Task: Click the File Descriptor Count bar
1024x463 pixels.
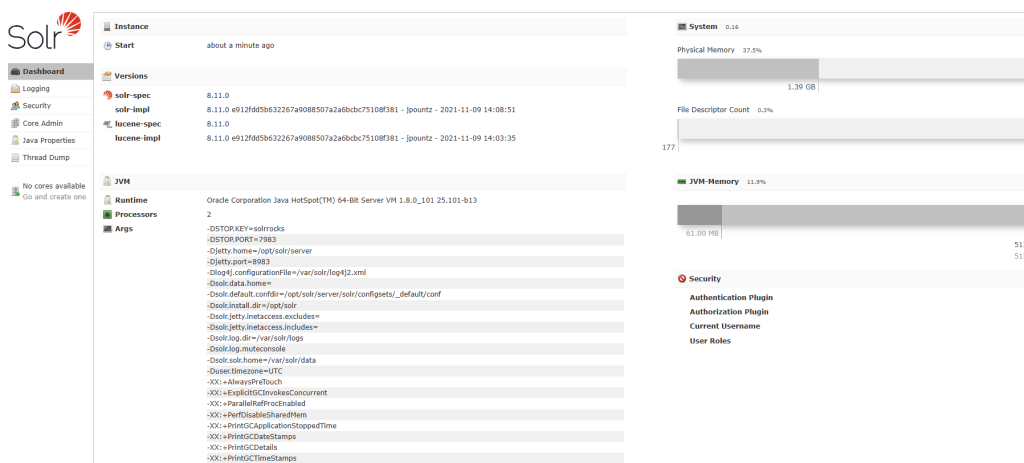Action: (x=850, y=130)
